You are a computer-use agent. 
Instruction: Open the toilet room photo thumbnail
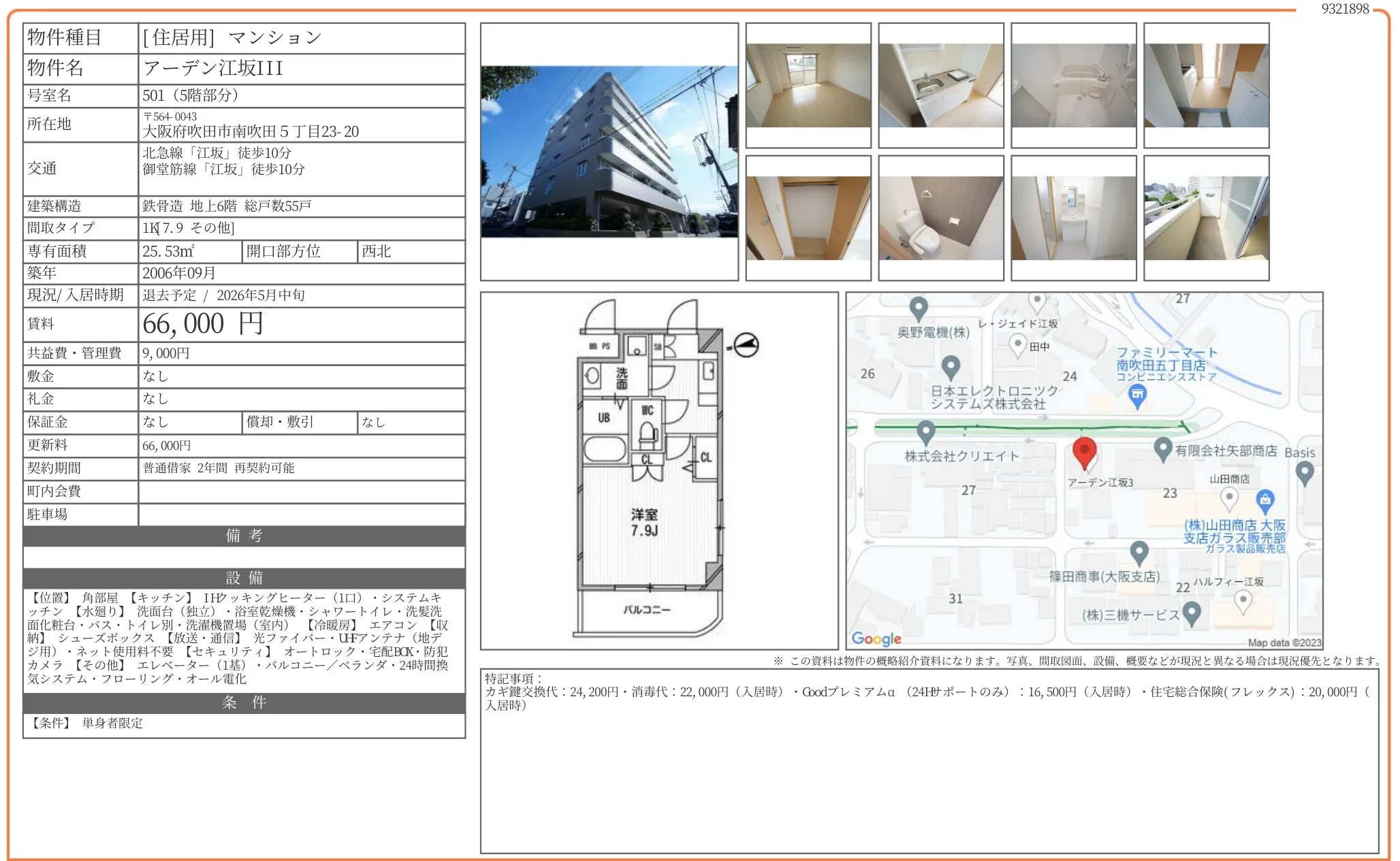[x=940, y=218]
